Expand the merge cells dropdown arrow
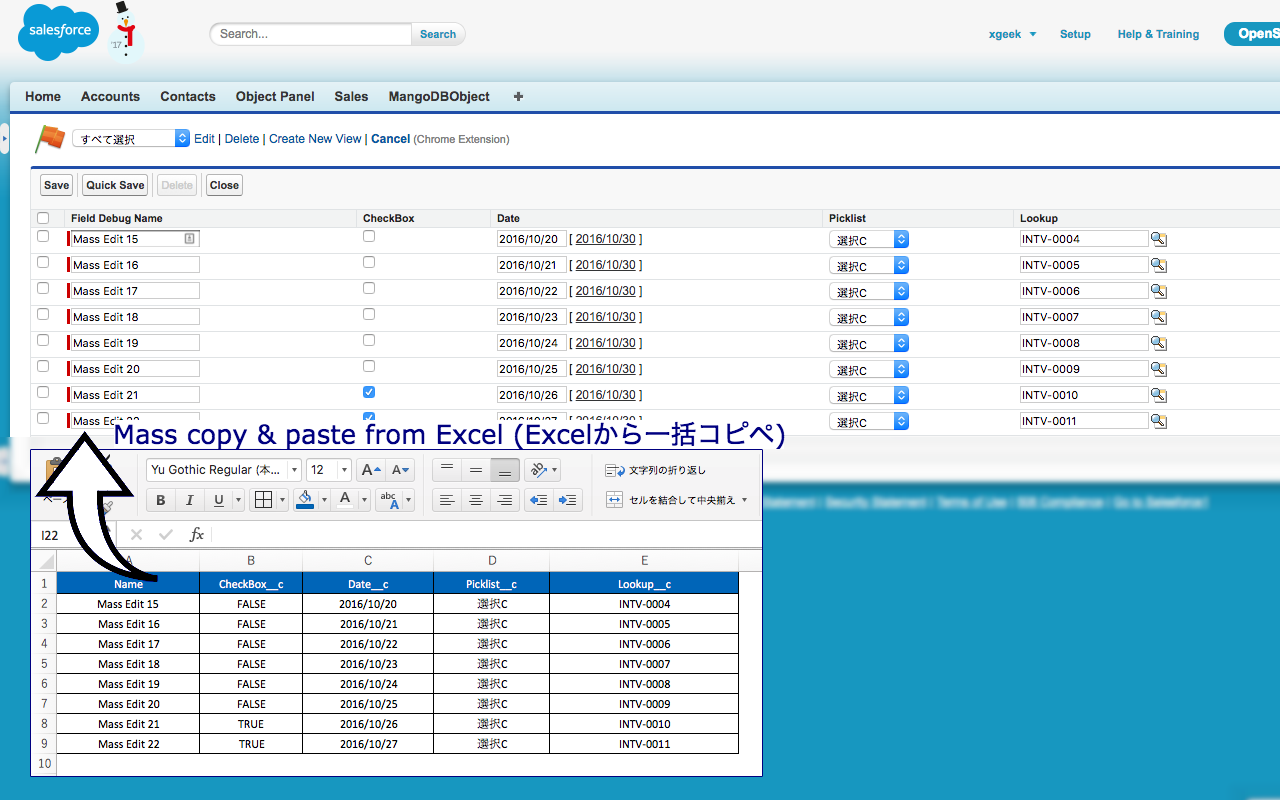 click(x=744, y=500)
